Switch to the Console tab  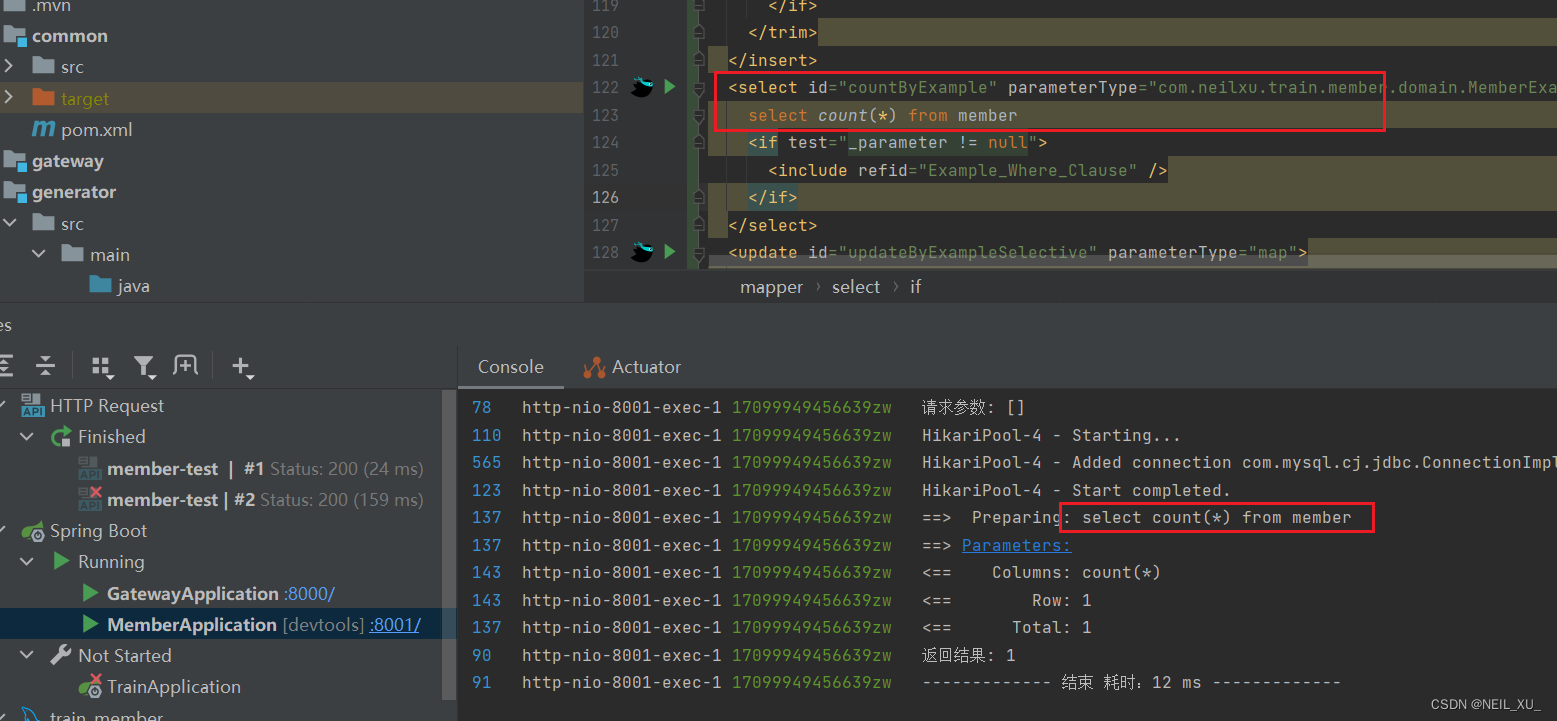point(510,367)
